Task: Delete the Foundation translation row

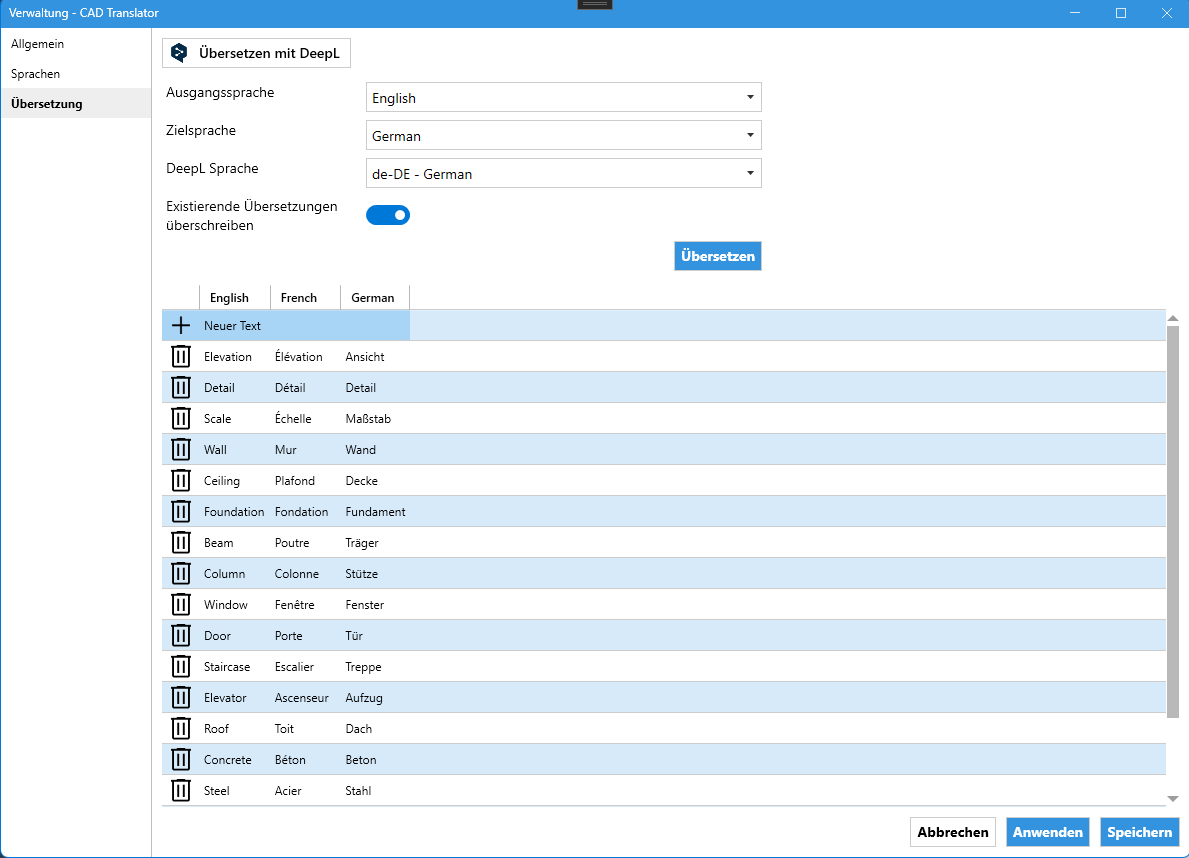Action: [180, 512]
